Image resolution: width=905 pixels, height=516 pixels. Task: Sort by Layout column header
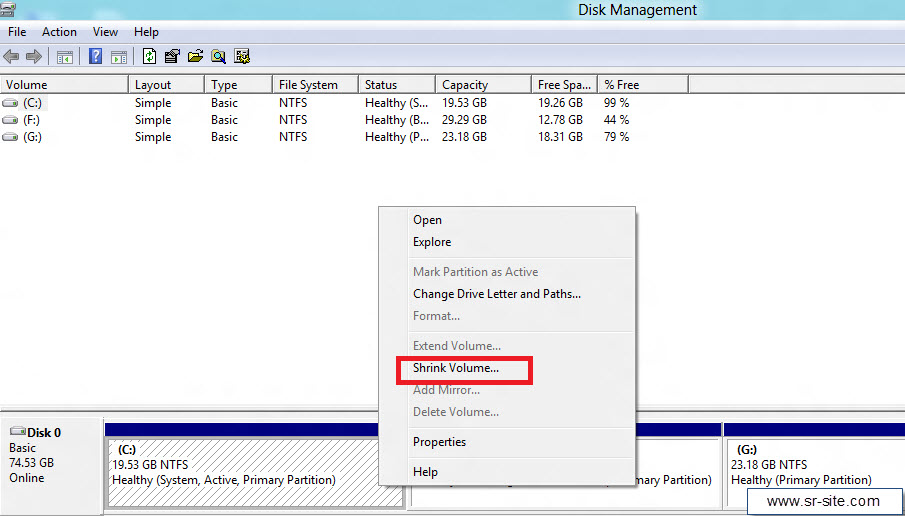click(166, 85)
